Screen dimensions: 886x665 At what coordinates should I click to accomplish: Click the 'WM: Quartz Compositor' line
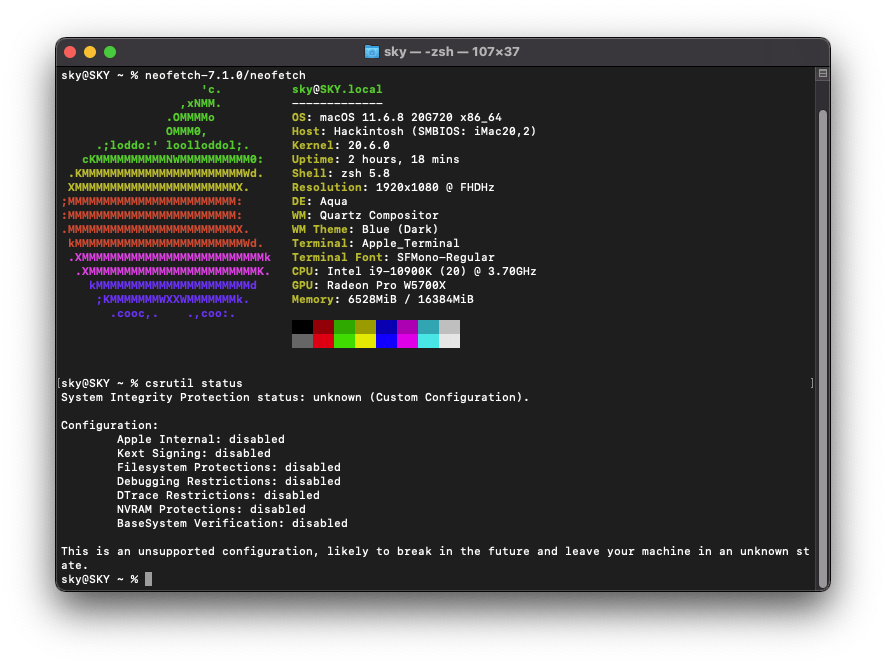tap(365, 215)
